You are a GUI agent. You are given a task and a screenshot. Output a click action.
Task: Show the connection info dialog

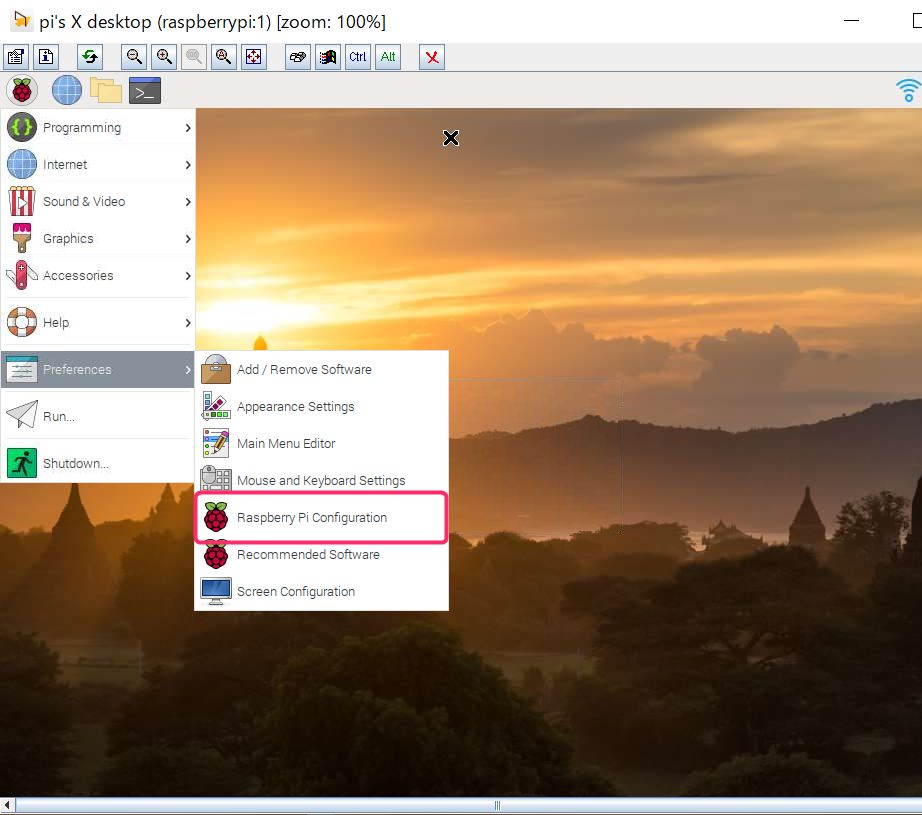46,57
